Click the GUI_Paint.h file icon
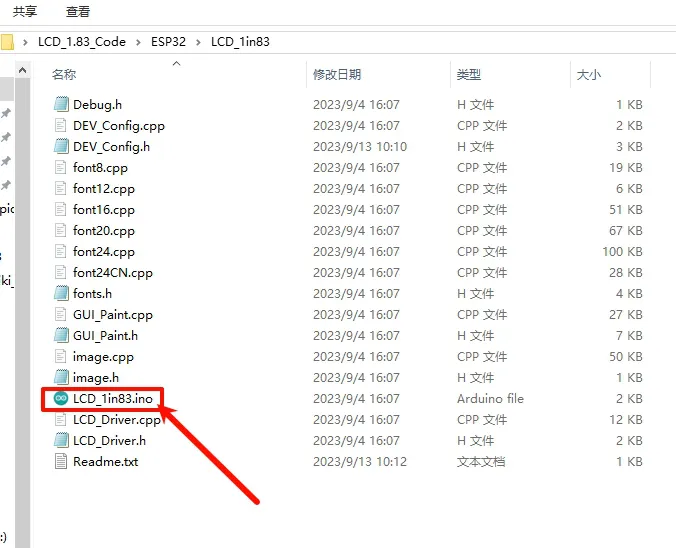Screen dimensions: 676x548 point(61,335)
